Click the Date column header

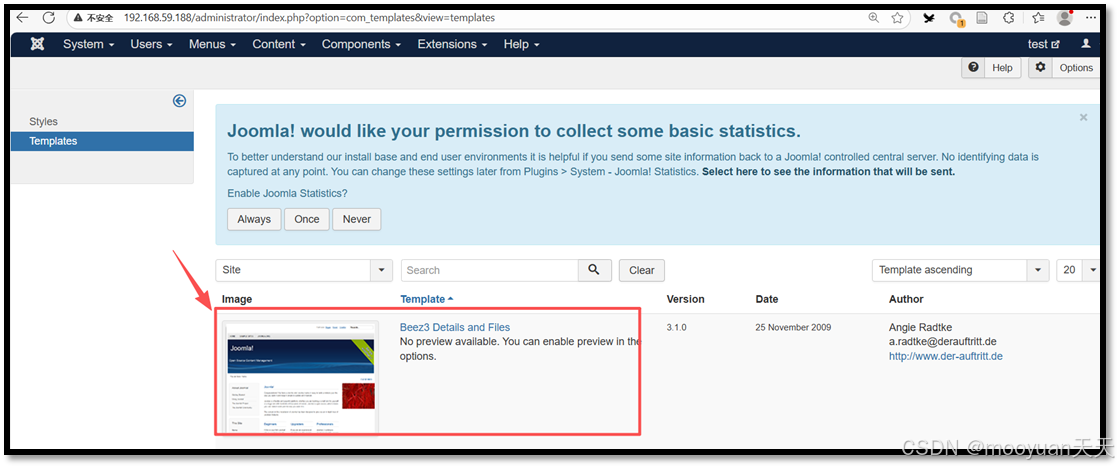(767, 299)
